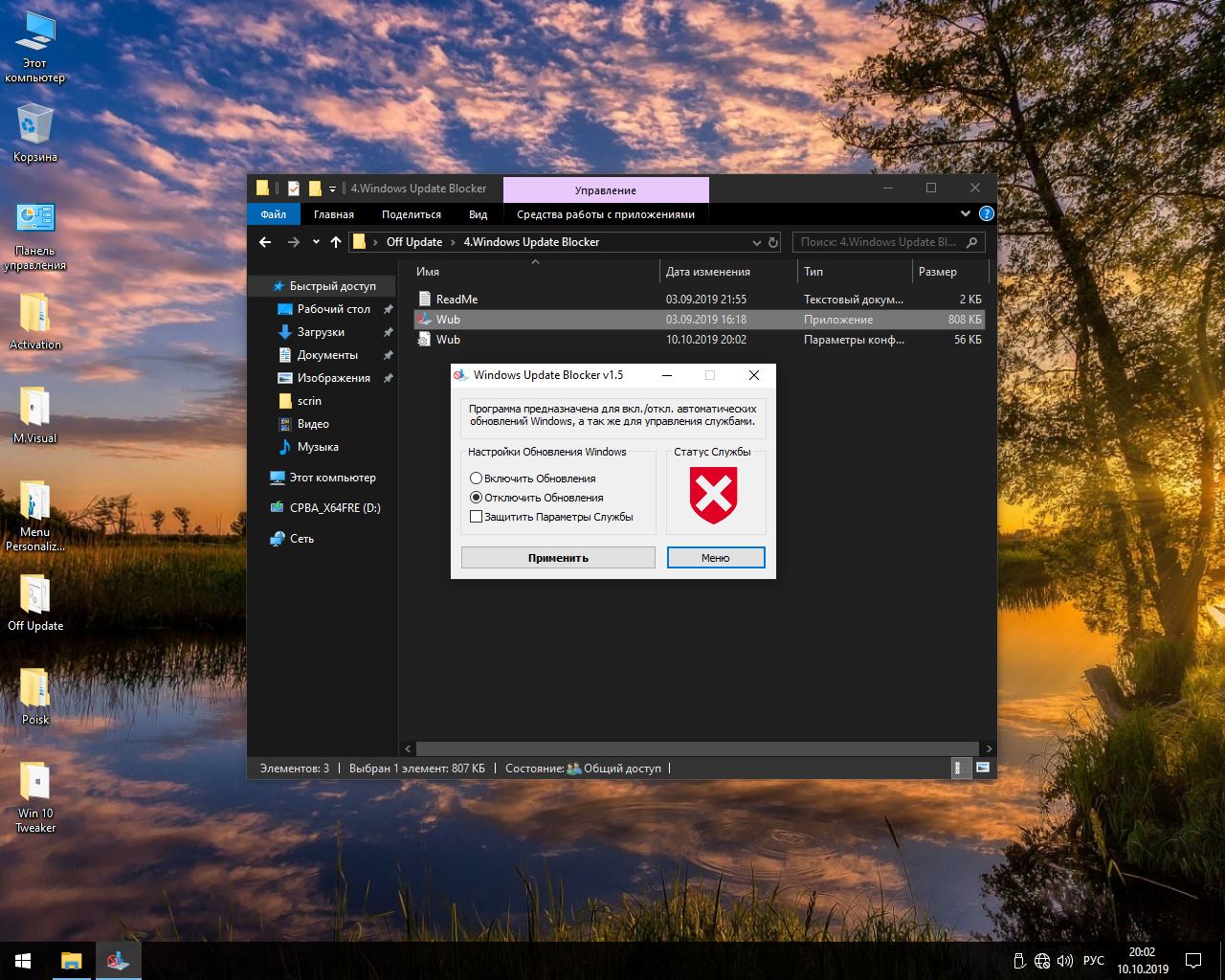1225x980 pixels.
Task: Open volume speaker icon in tray
Action: [1065, 961]
